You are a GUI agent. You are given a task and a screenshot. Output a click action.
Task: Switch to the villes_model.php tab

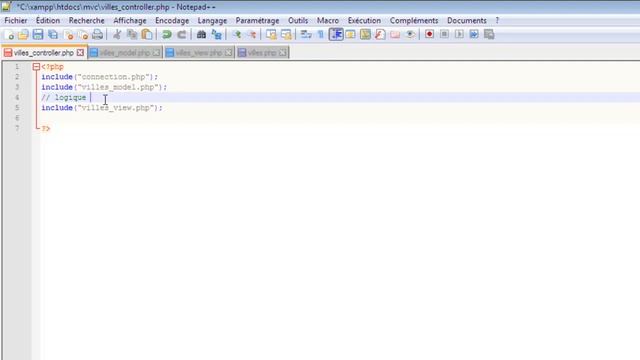[125, 53]
